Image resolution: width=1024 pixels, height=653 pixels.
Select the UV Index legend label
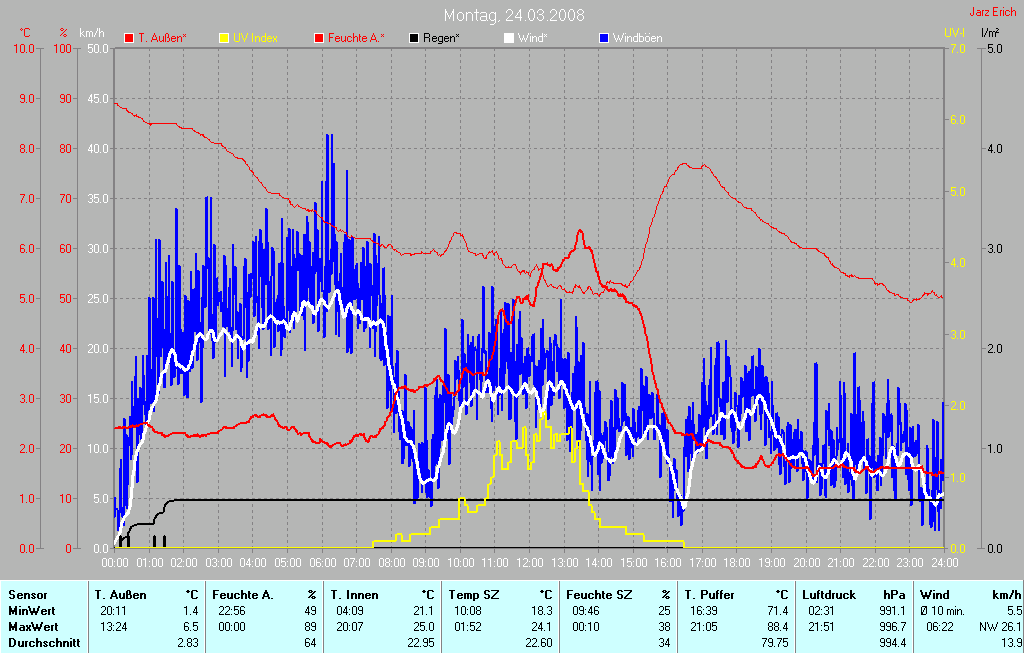click(254, 38)
